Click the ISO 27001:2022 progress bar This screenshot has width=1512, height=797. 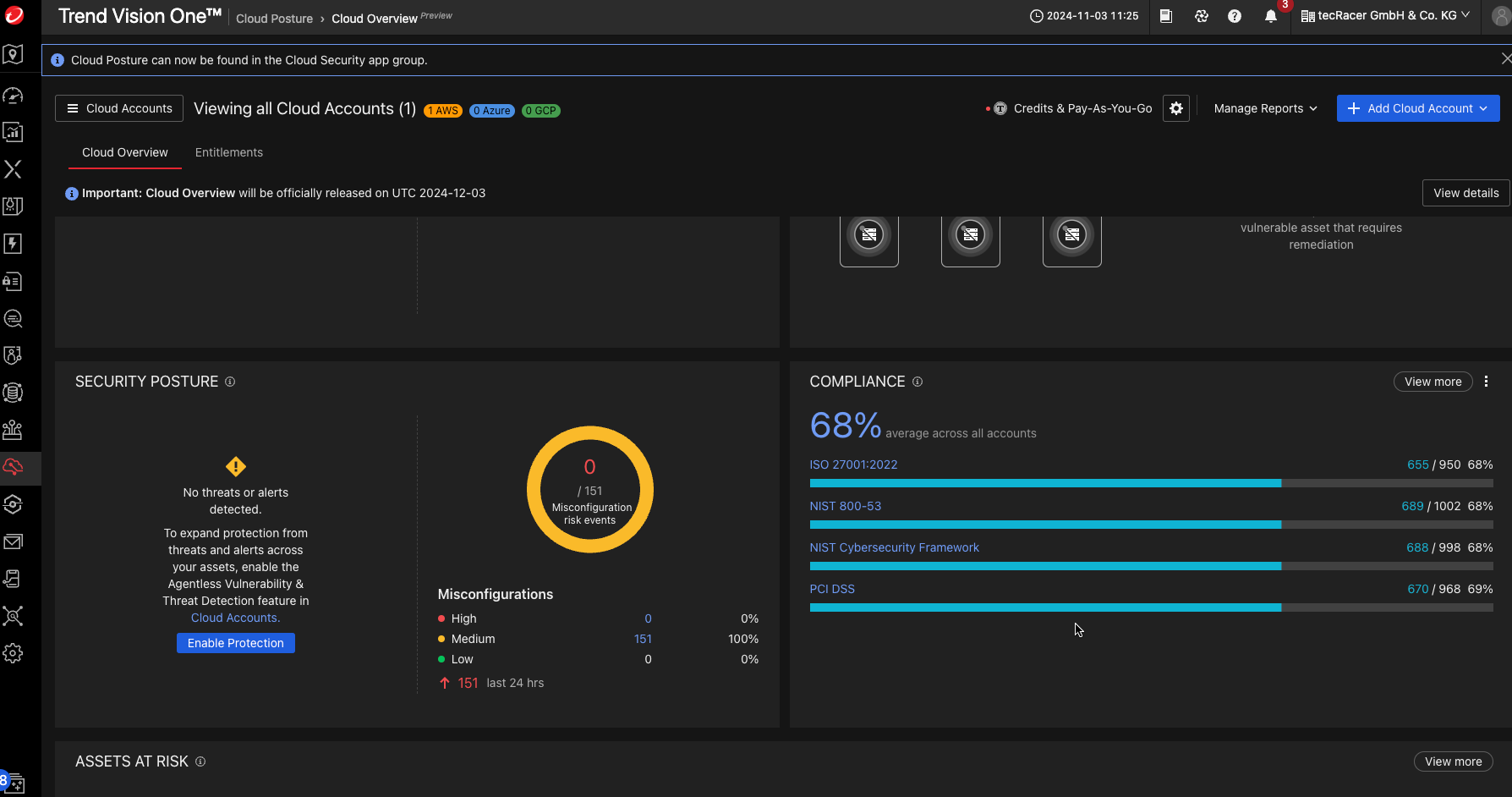coord(1151,483)
